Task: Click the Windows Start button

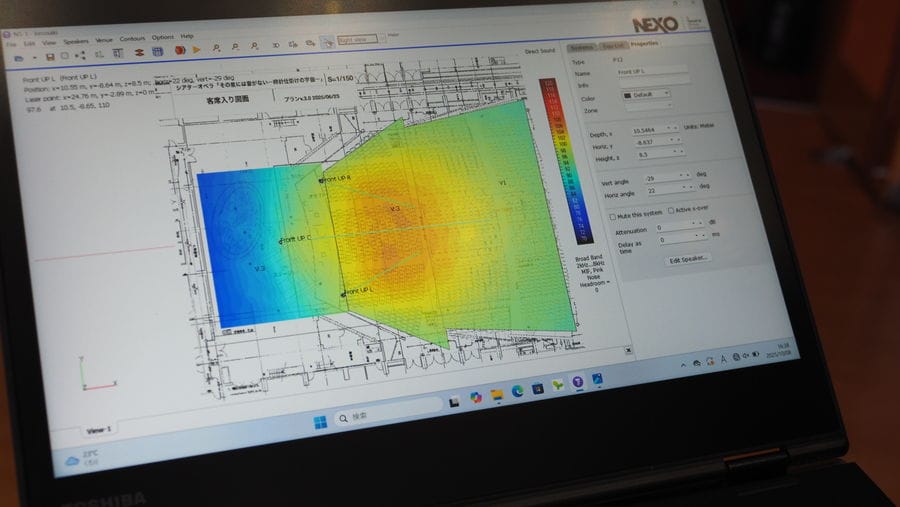Action: coord(319,419)
